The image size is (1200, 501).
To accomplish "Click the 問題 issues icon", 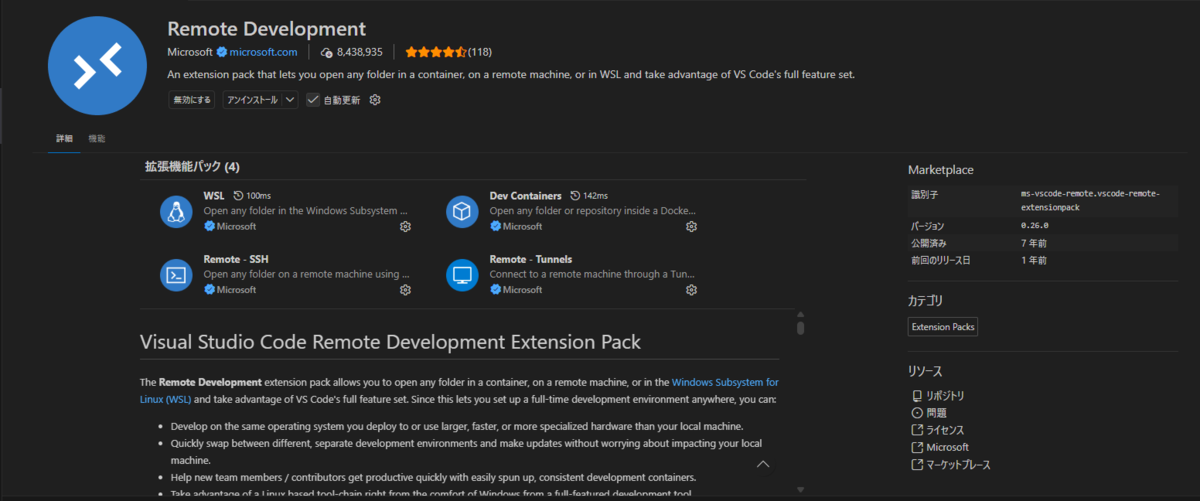I will click(917, 413).
